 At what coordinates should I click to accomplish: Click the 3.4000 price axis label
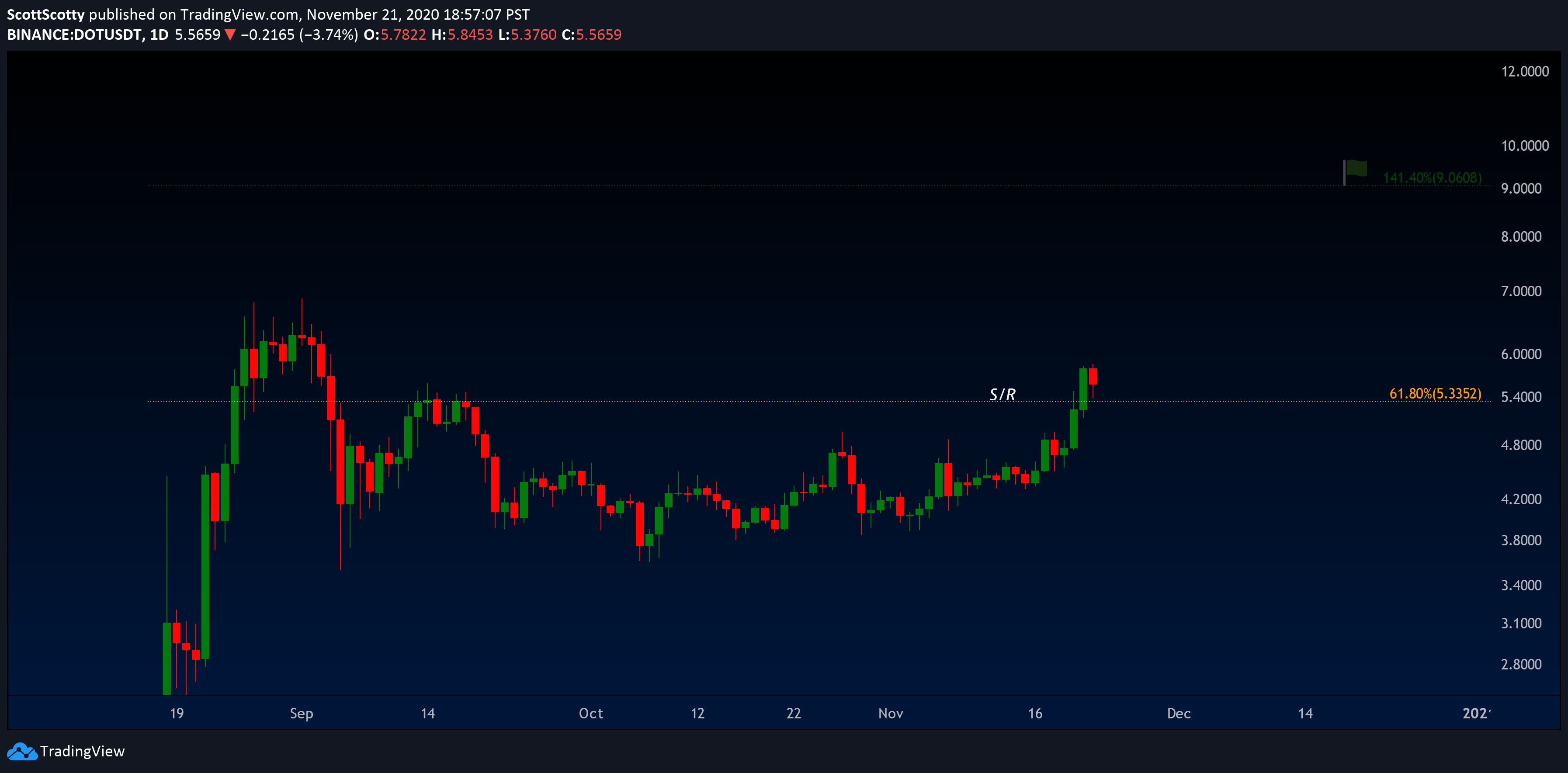(x=1521, y=586)
